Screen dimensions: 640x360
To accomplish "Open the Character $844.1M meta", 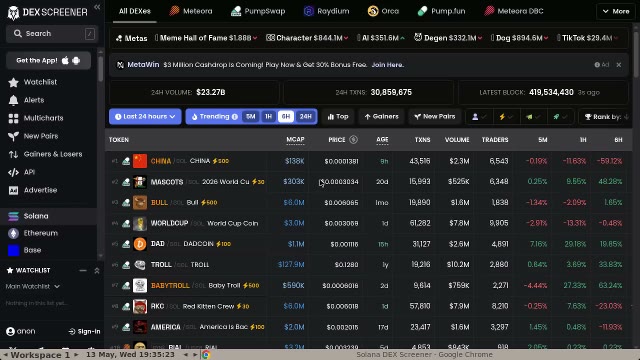I will tap(307, 38).
